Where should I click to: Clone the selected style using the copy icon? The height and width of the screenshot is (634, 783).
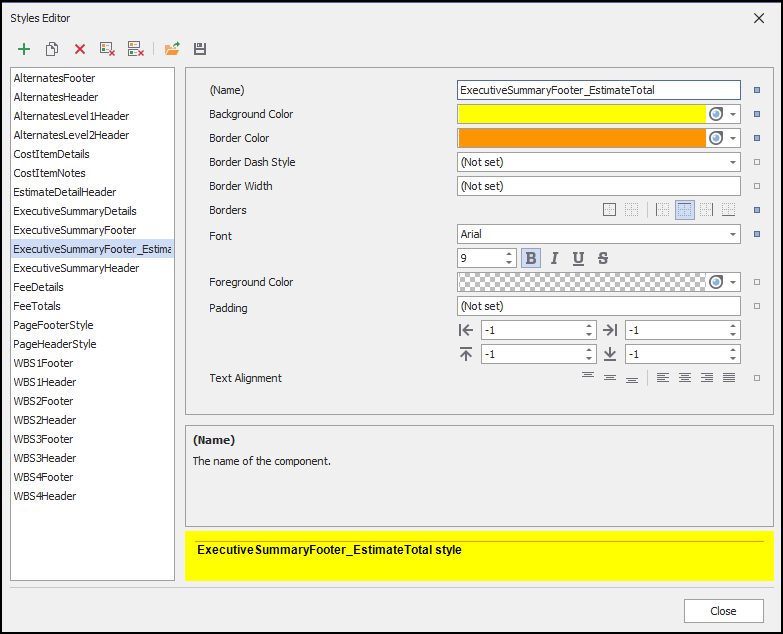52,49
